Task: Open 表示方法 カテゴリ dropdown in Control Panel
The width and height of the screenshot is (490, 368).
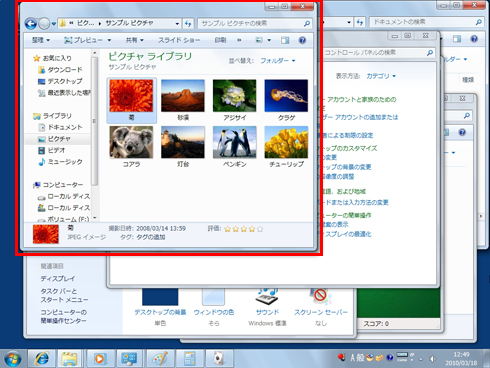Action: click(381, 76)
